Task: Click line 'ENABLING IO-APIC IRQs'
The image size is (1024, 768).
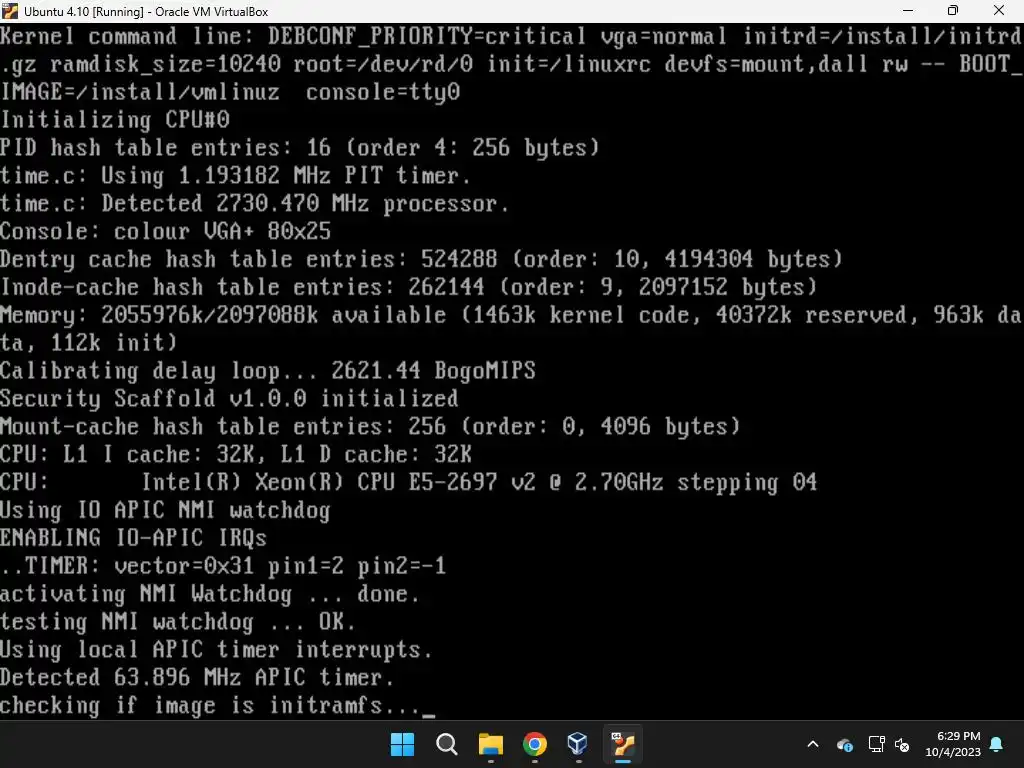Action: point(134,539)
